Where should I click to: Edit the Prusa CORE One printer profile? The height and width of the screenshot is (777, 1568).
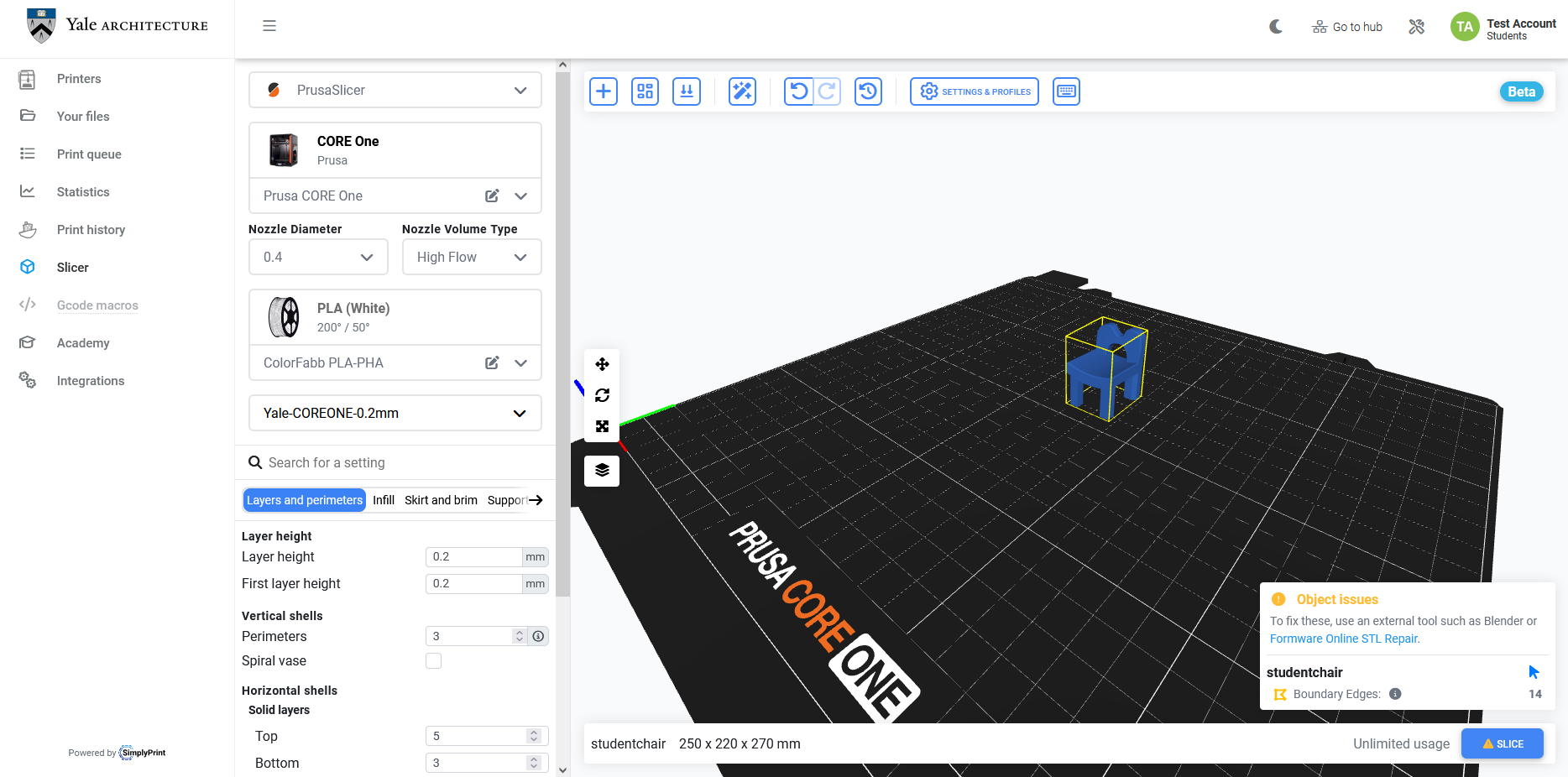point(492,196)
